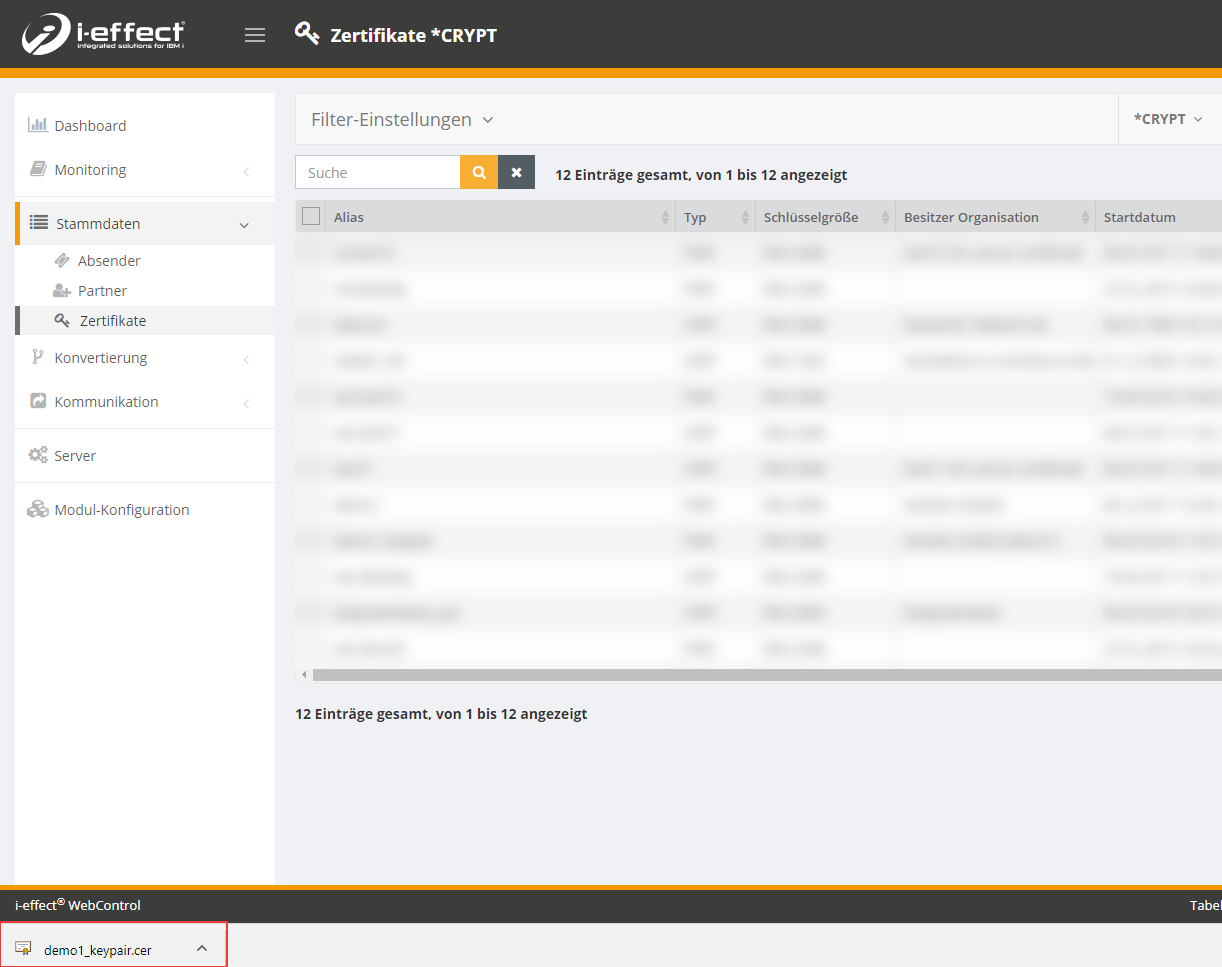This screenshot has height=967, width=1222.
Task: Open the Partner submenu item
Action: [102, 291]
